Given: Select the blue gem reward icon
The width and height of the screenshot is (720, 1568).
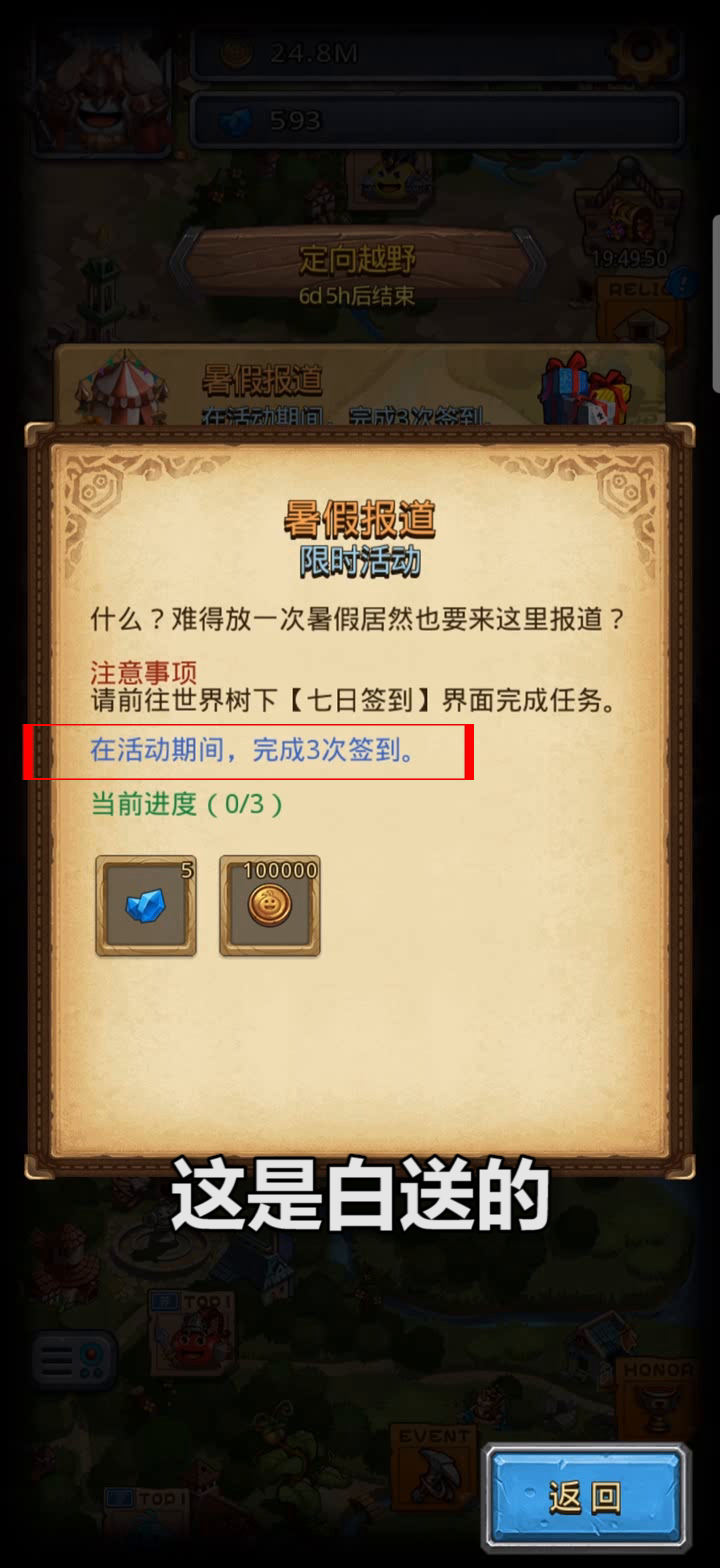Looking at the screenshot, I should tap(146, 906).
